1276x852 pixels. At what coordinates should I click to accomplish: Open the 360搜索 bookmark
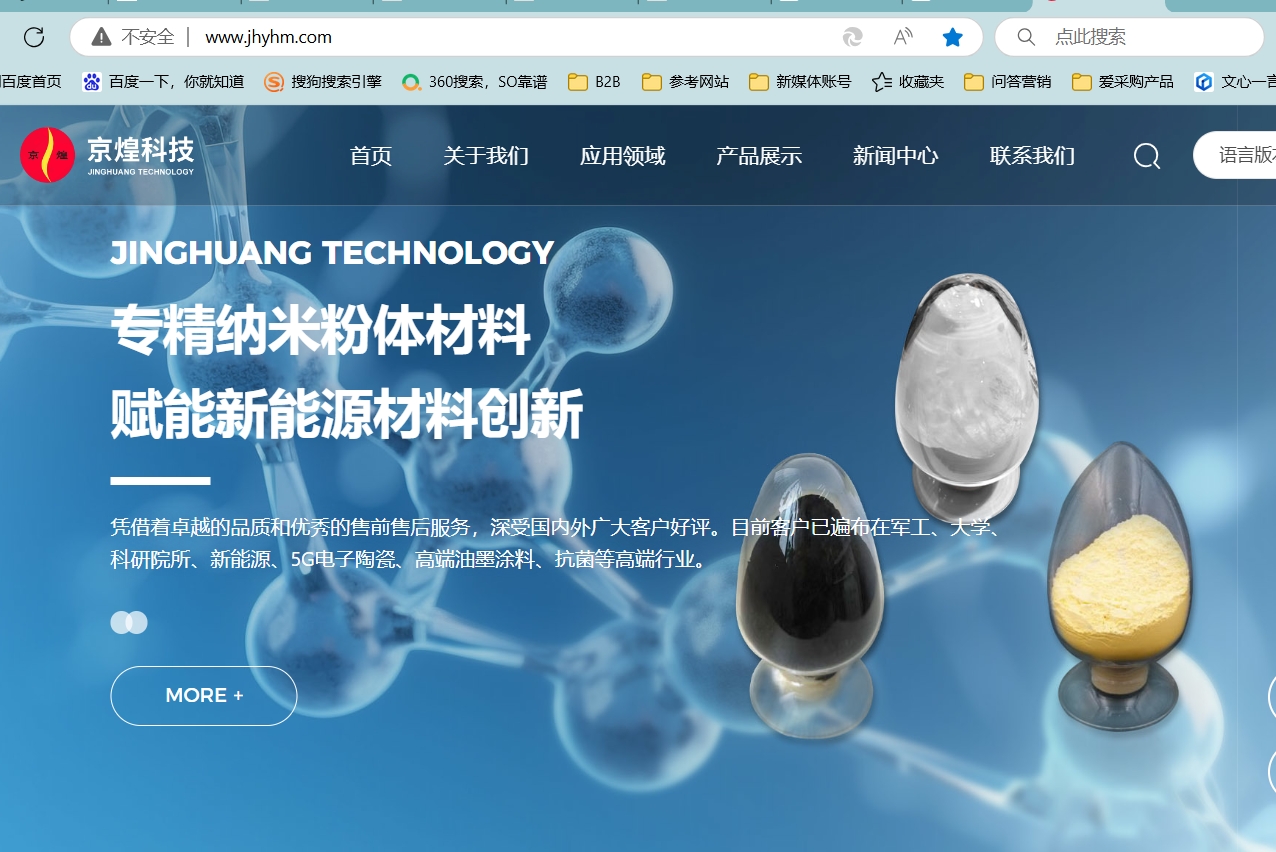(474, 82)
